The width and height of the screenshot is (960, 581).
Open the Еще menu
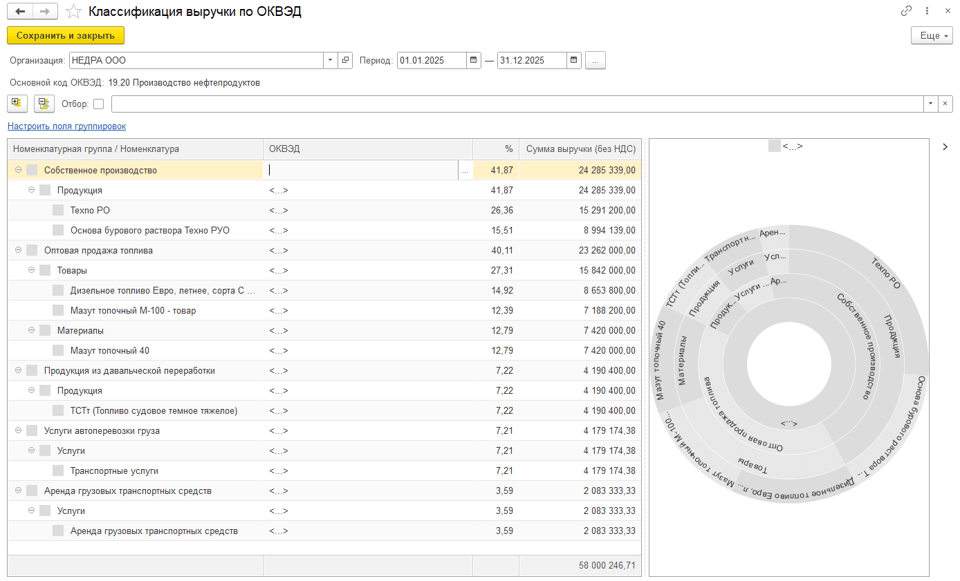tap(931, 35)
